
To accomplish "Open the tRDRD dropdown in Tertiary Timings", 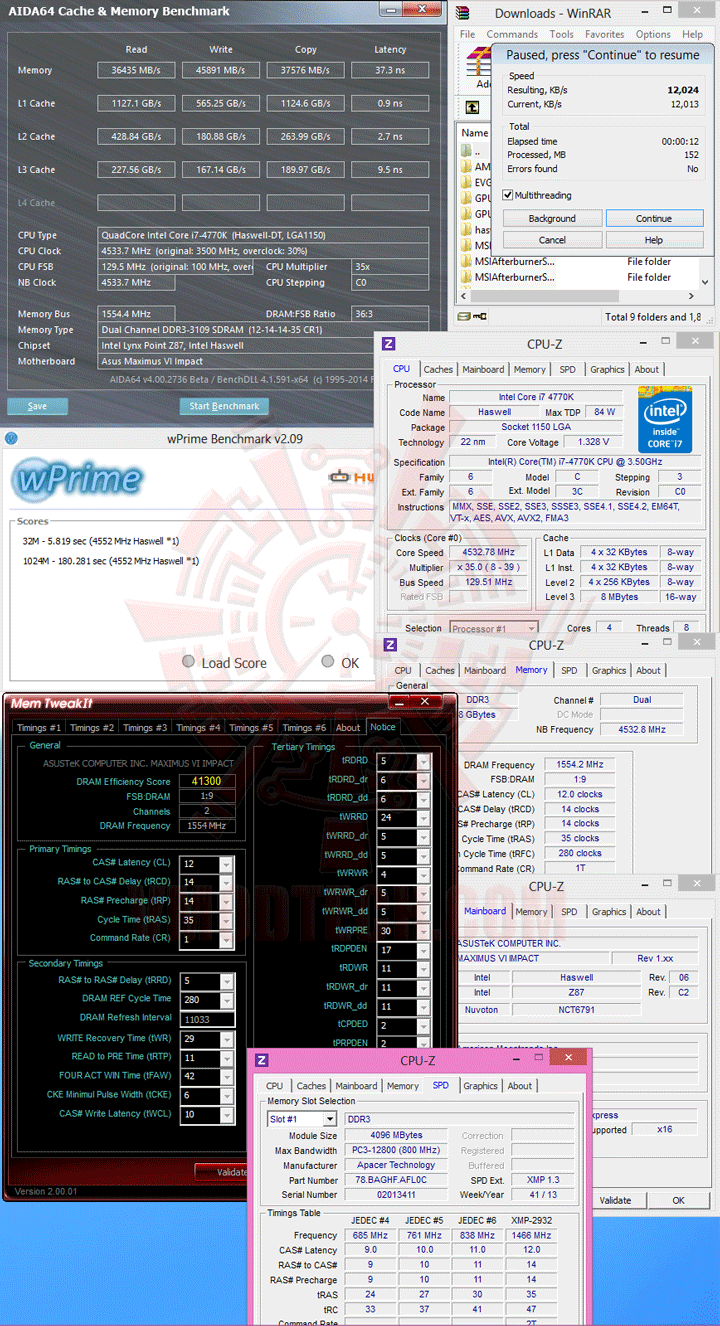I will 424,762.
